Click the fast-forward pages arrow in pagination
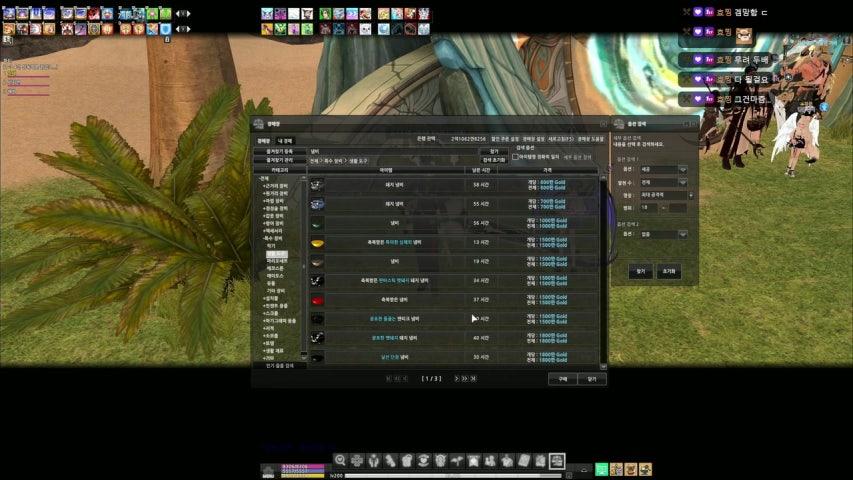 click(465, 379)
